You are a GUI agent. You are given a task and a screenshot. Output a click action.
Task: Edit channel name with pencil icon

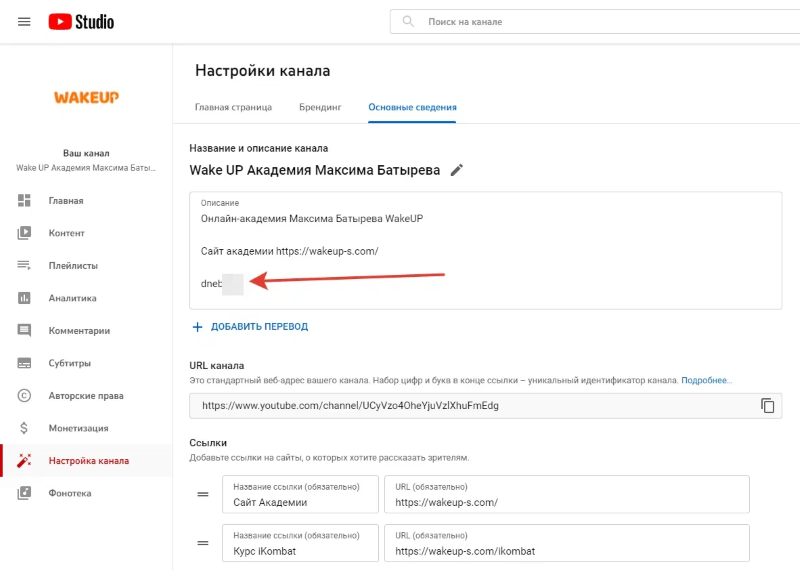click(x=457, y=170)
